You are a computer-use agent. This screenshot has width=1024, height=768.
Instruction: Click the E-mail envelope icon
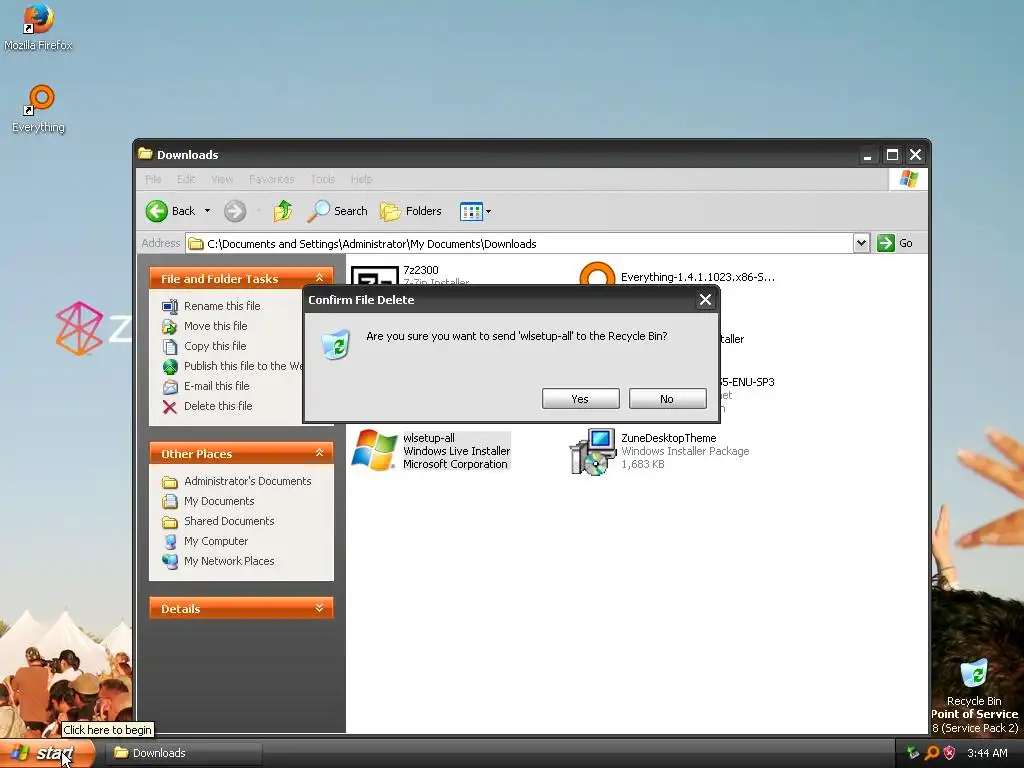(x=170, y=387)
